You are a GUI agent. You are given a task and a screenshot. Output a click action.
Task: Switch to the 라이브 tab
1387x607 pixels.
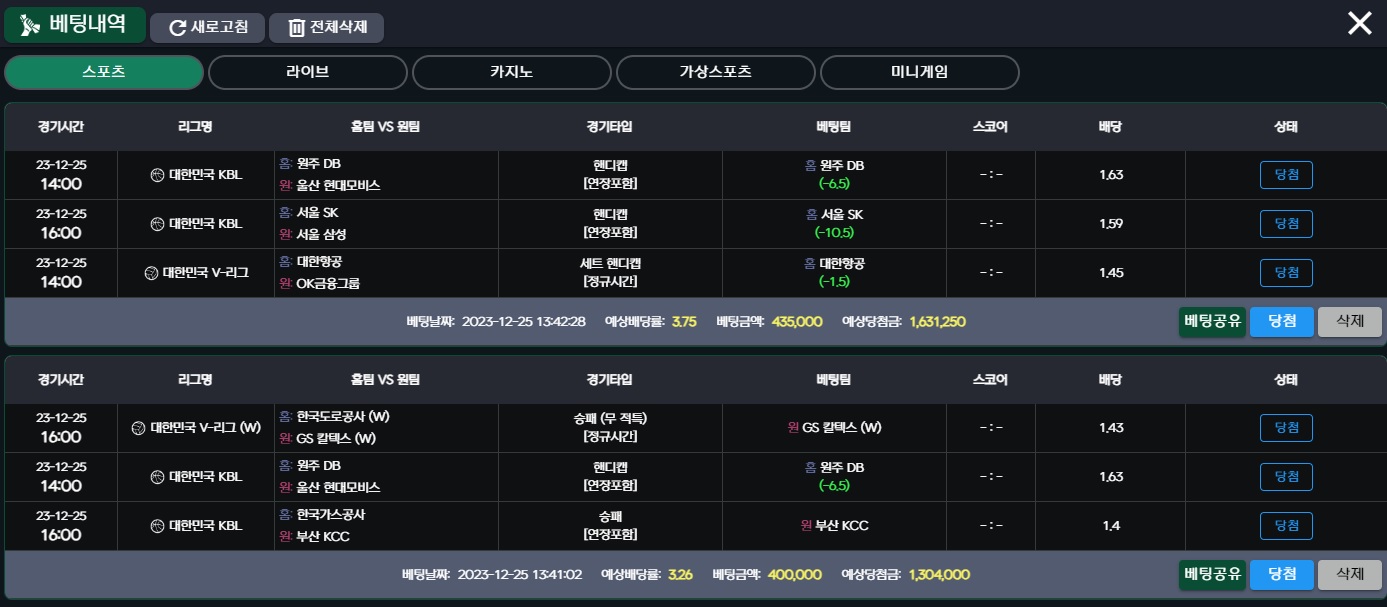point(308,72)
